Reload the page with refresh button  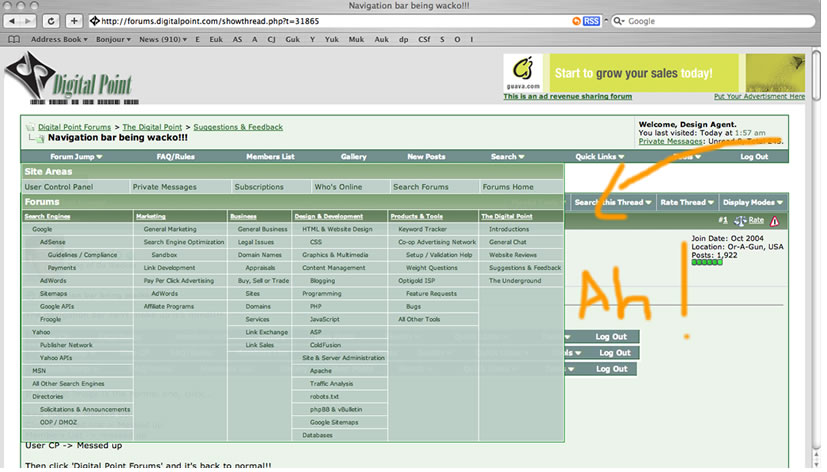click(51, 21)
